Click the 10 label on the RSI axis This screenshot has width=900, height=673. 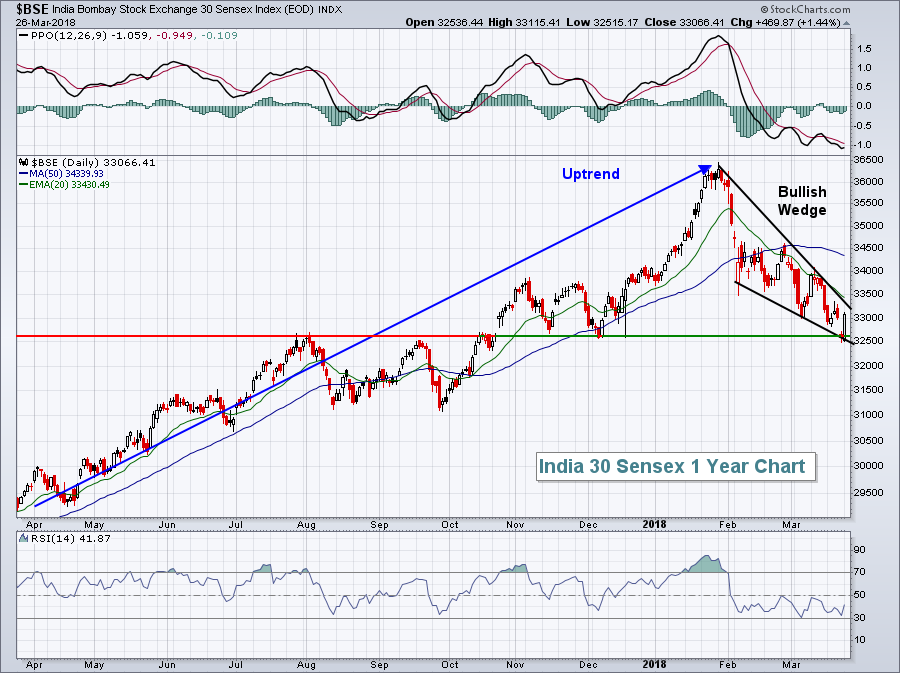(x=860, y=640)
